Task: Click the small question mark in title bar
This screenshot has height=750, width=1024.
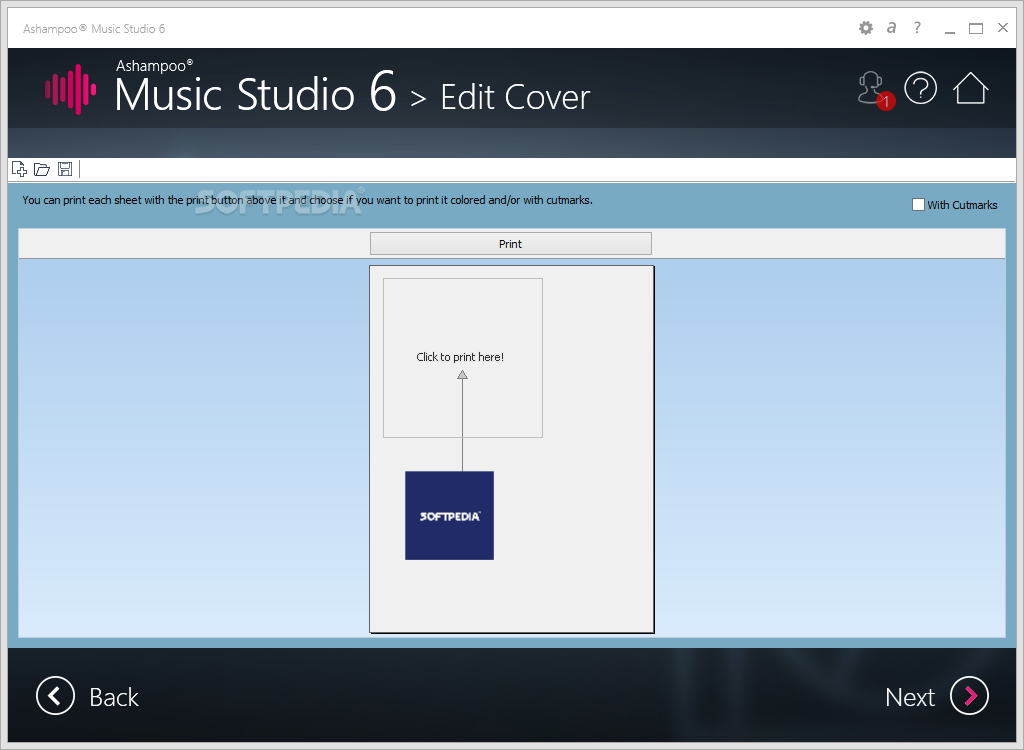Action: tap(918, 27)
